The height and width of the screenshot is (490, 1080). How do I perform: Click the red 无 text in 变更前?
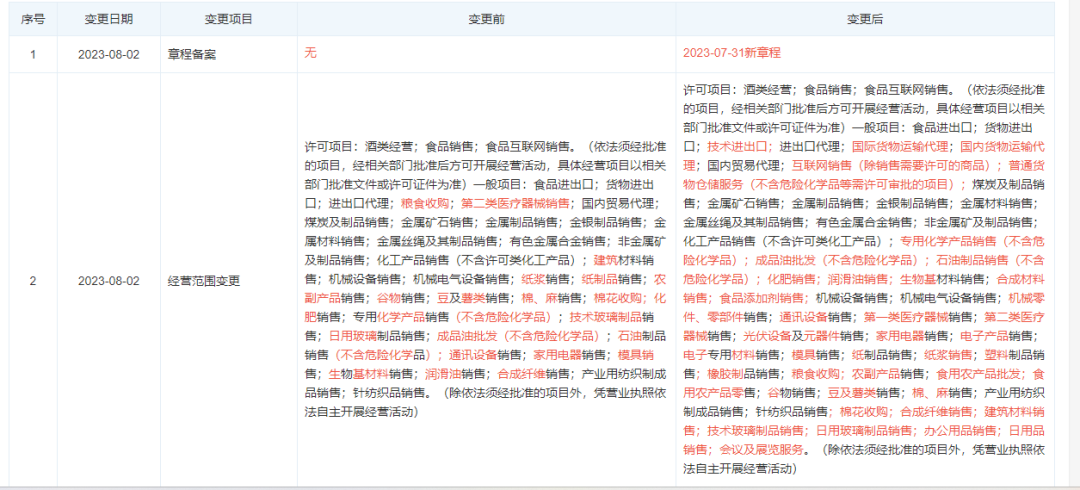(x=310, y=53)
